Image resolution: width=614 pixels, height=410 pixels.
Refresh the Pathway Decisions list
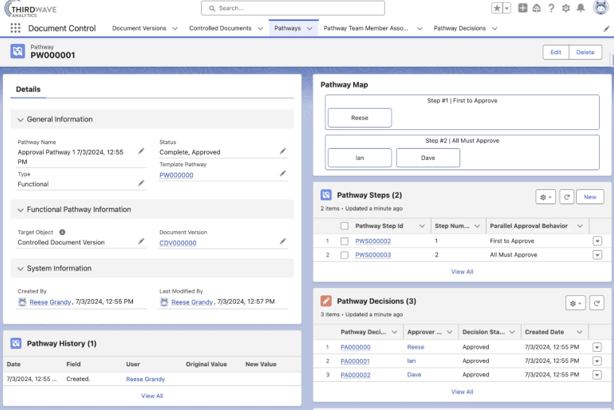(x=596, y=303)
